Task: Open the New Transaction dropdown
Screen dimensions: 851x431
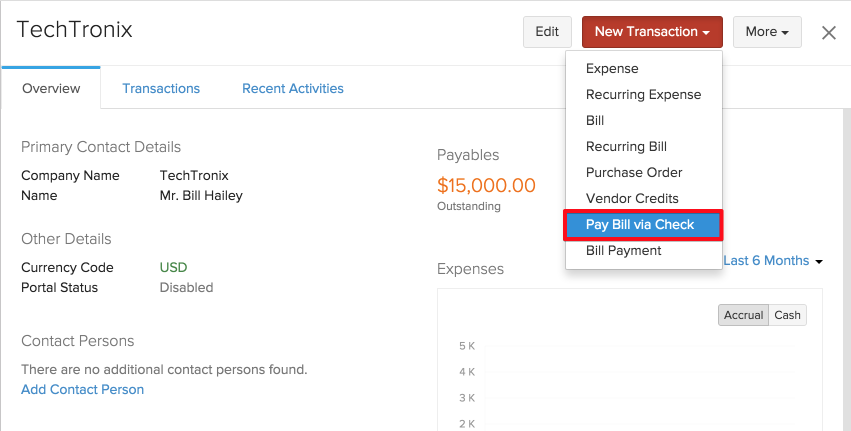Action: click(652, 32)
